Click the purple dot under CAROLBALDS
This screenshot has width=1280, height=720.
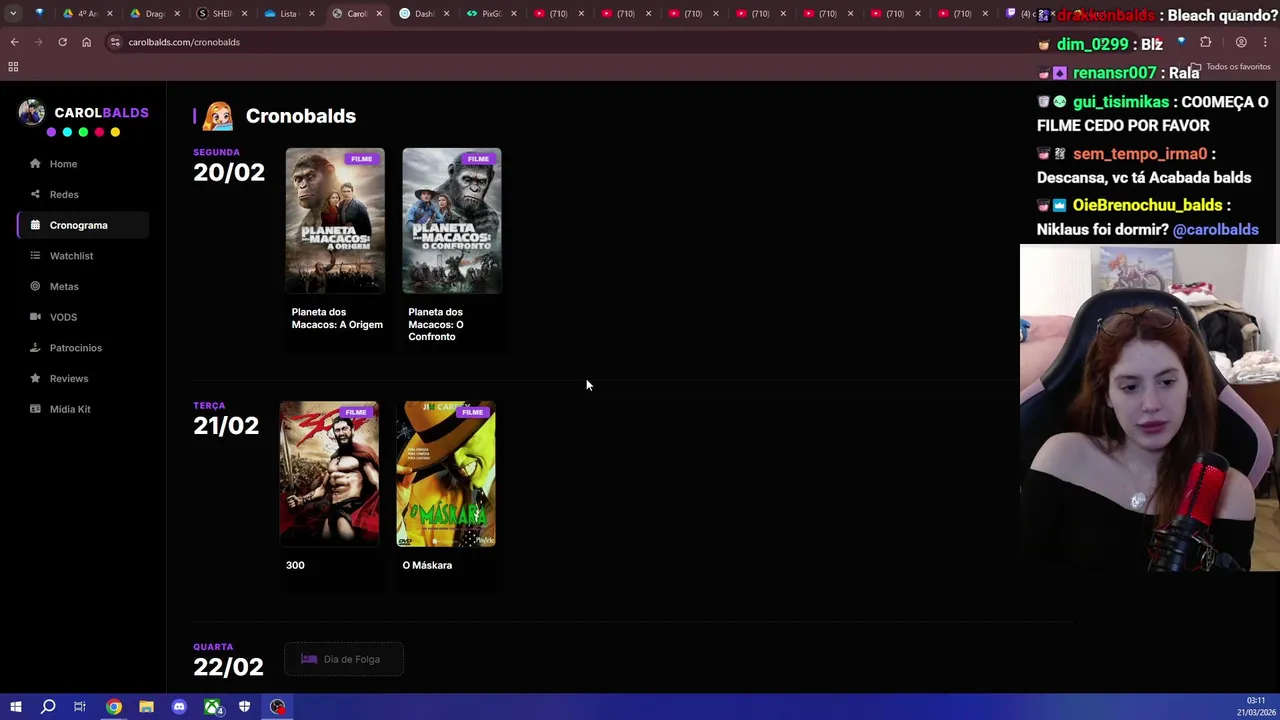click(x=51, y=132)
